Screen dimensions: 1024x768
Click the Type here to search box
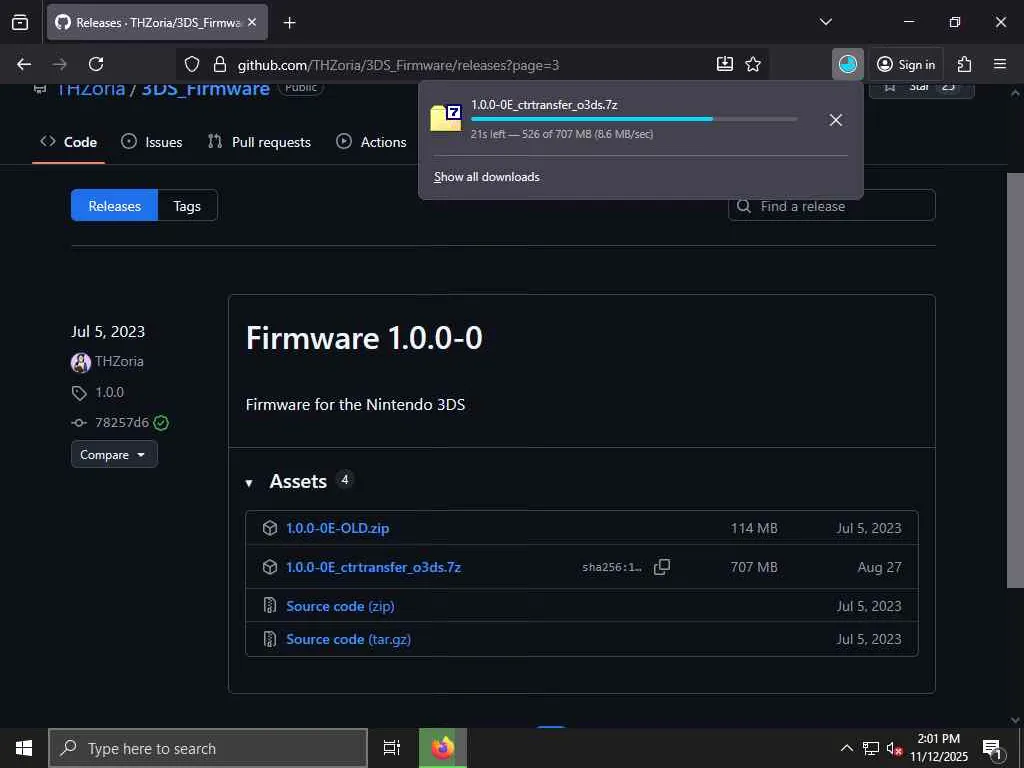click(208, 748)
